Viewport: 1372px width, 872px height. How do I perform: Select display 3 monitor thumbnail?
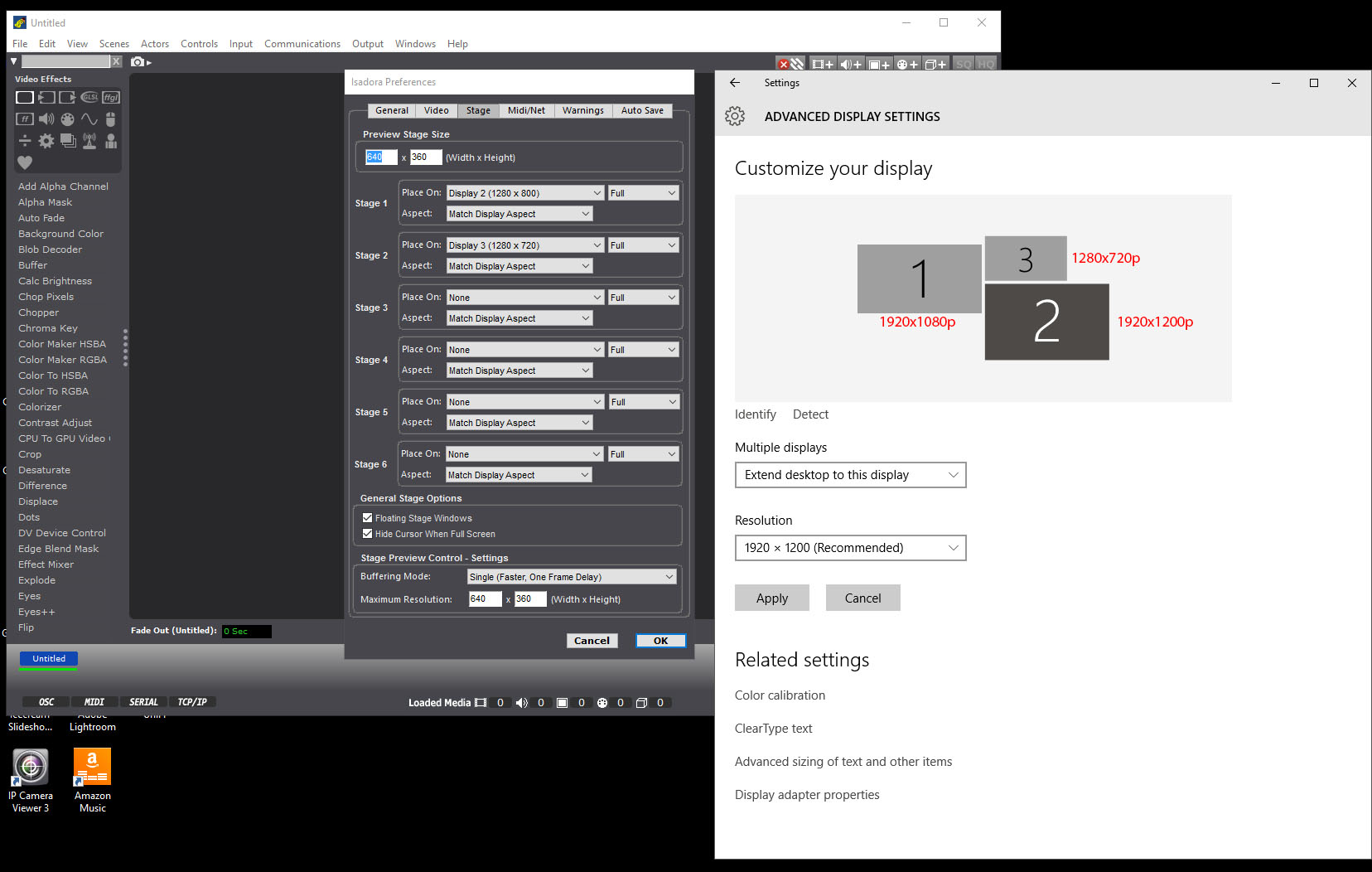coord(1026,259)
